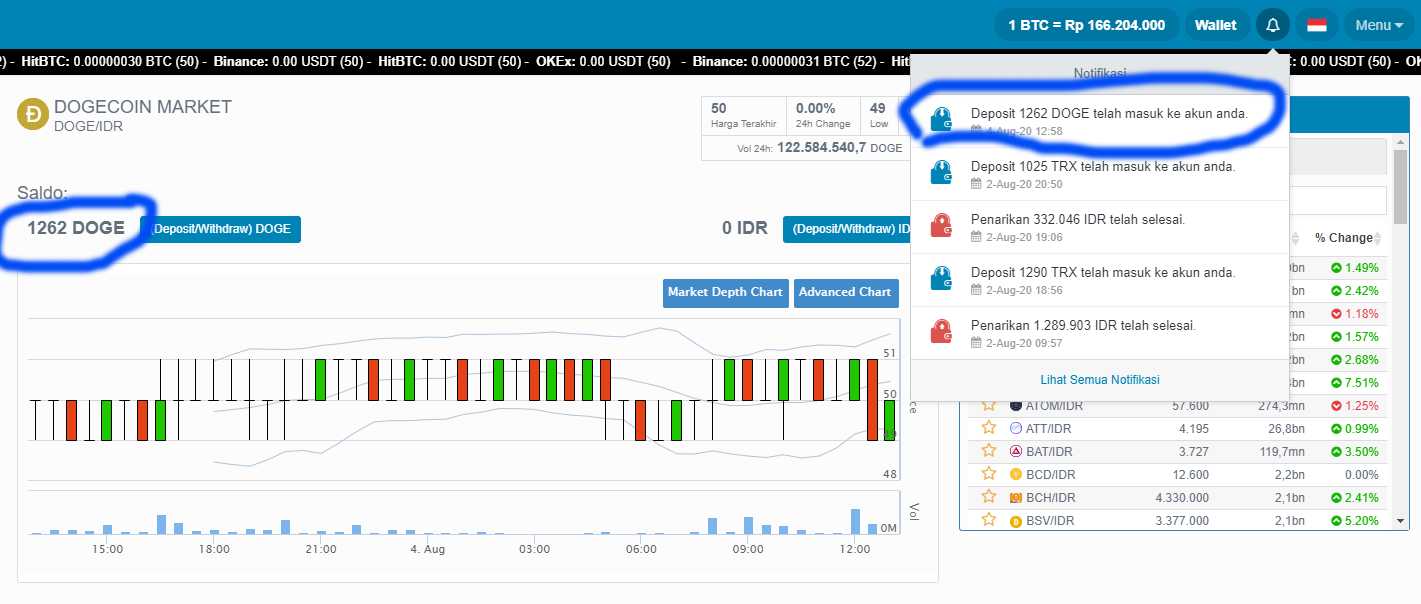
Task: Favorite the BCH/IDR pair star
Action: click(x=989, y=496)
